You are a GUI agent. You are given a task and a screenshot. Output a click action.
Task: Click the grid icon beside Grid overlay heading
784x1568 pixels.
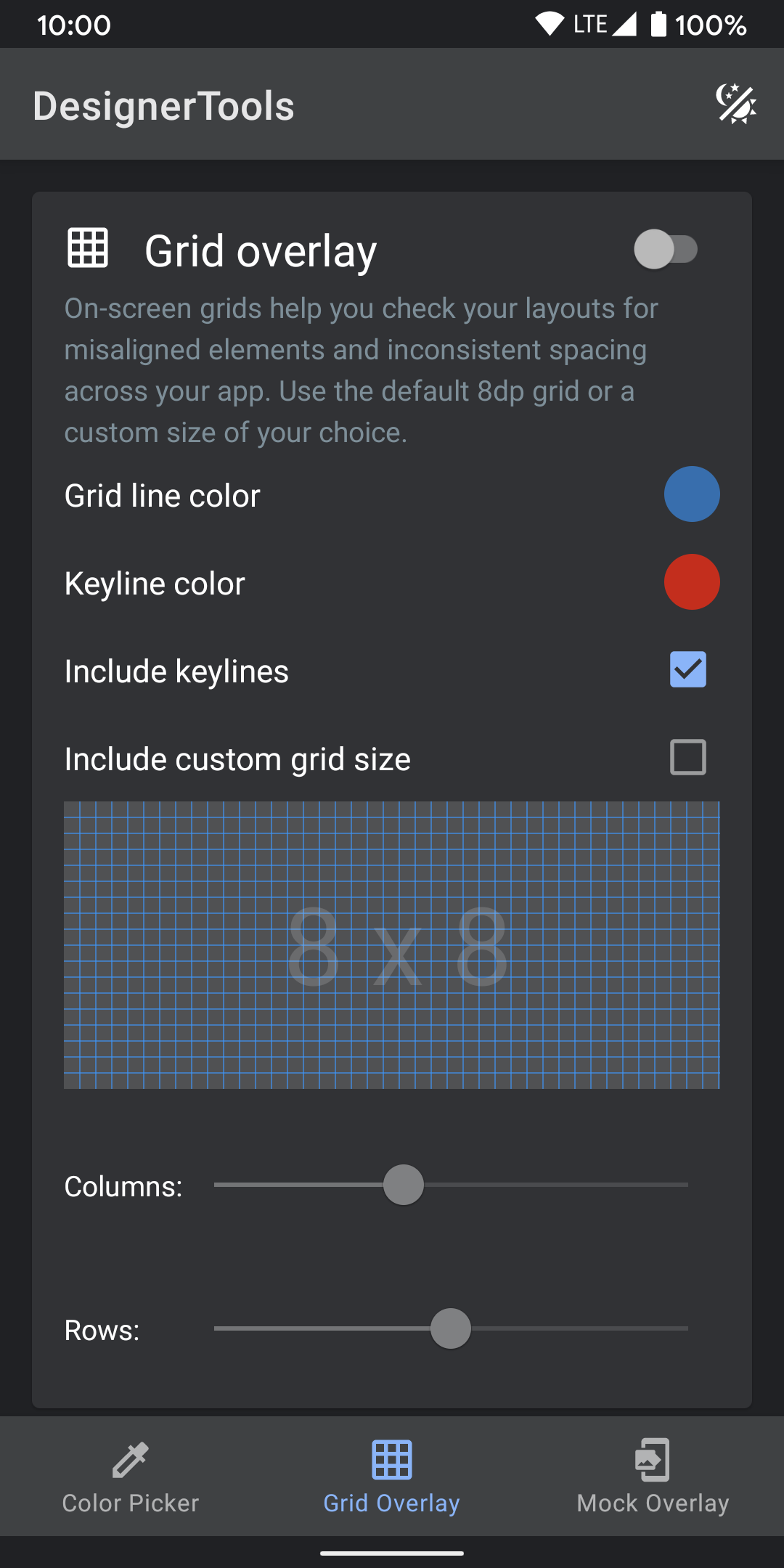pos(88,249)
